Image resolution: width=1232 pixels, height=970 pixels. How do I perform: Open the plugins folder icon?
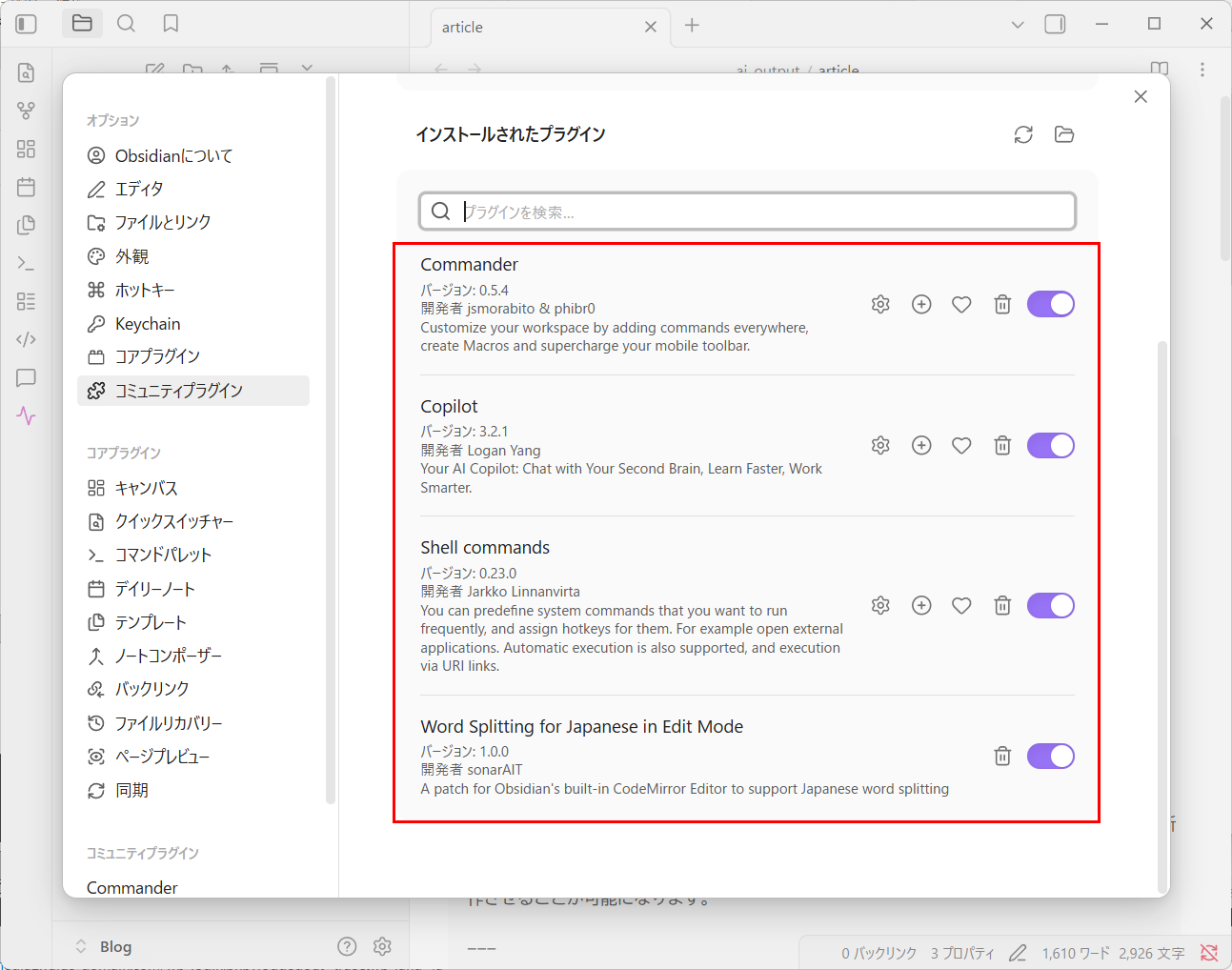click(1064, 134)
